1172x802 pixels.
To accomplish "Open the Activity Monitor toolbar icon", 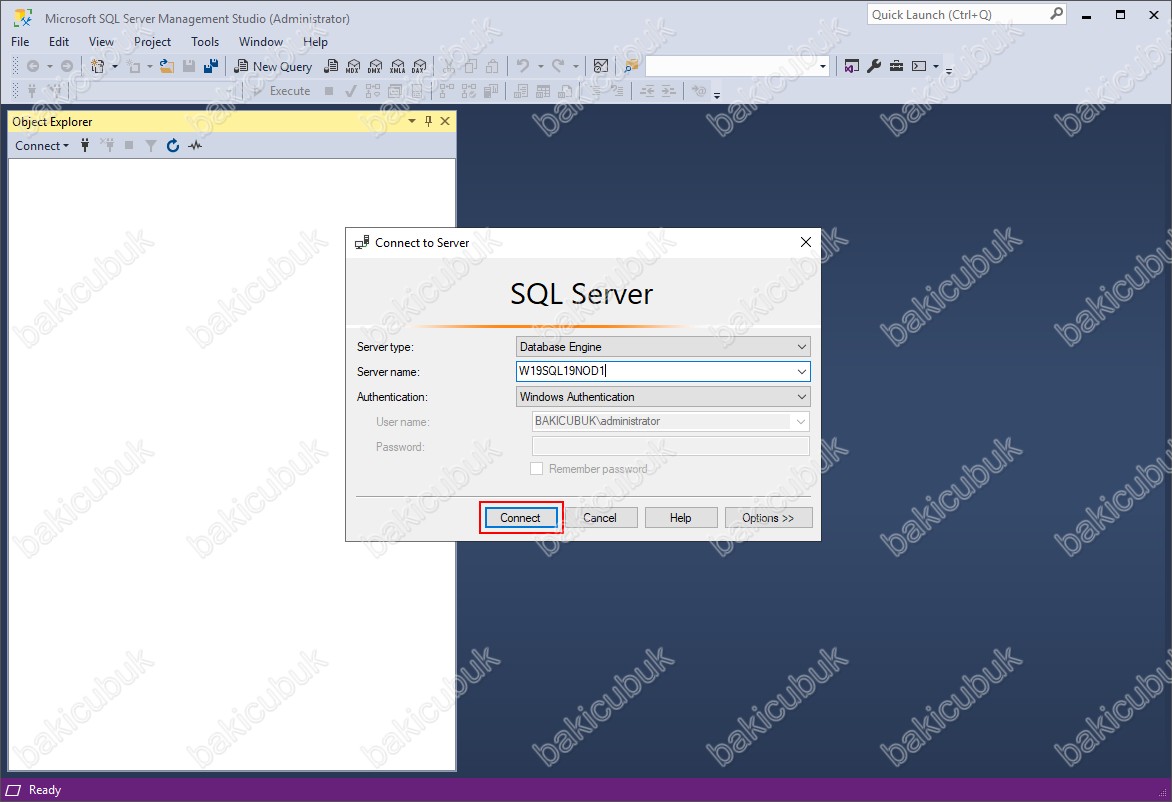I will click(x=601, y=67).
